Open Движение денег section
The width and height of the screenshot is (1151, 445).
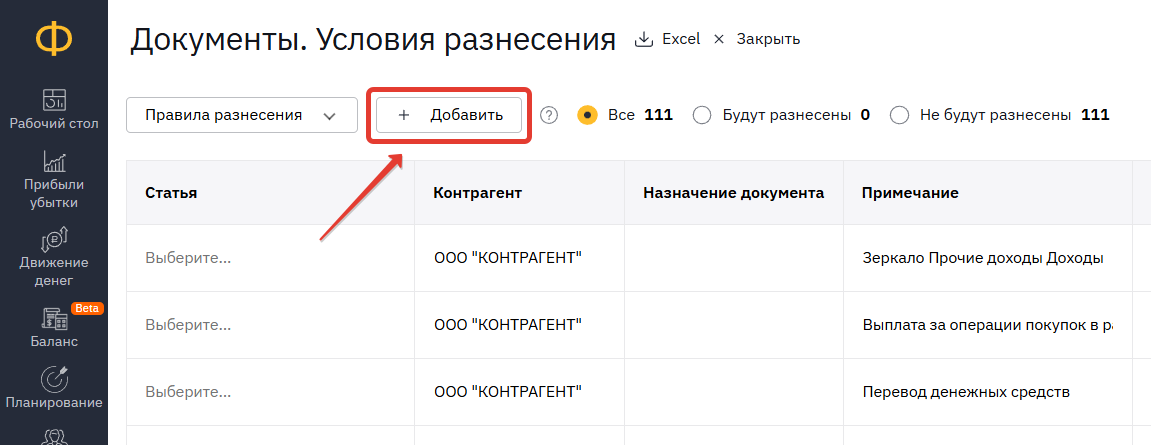(x=54, y=258)
